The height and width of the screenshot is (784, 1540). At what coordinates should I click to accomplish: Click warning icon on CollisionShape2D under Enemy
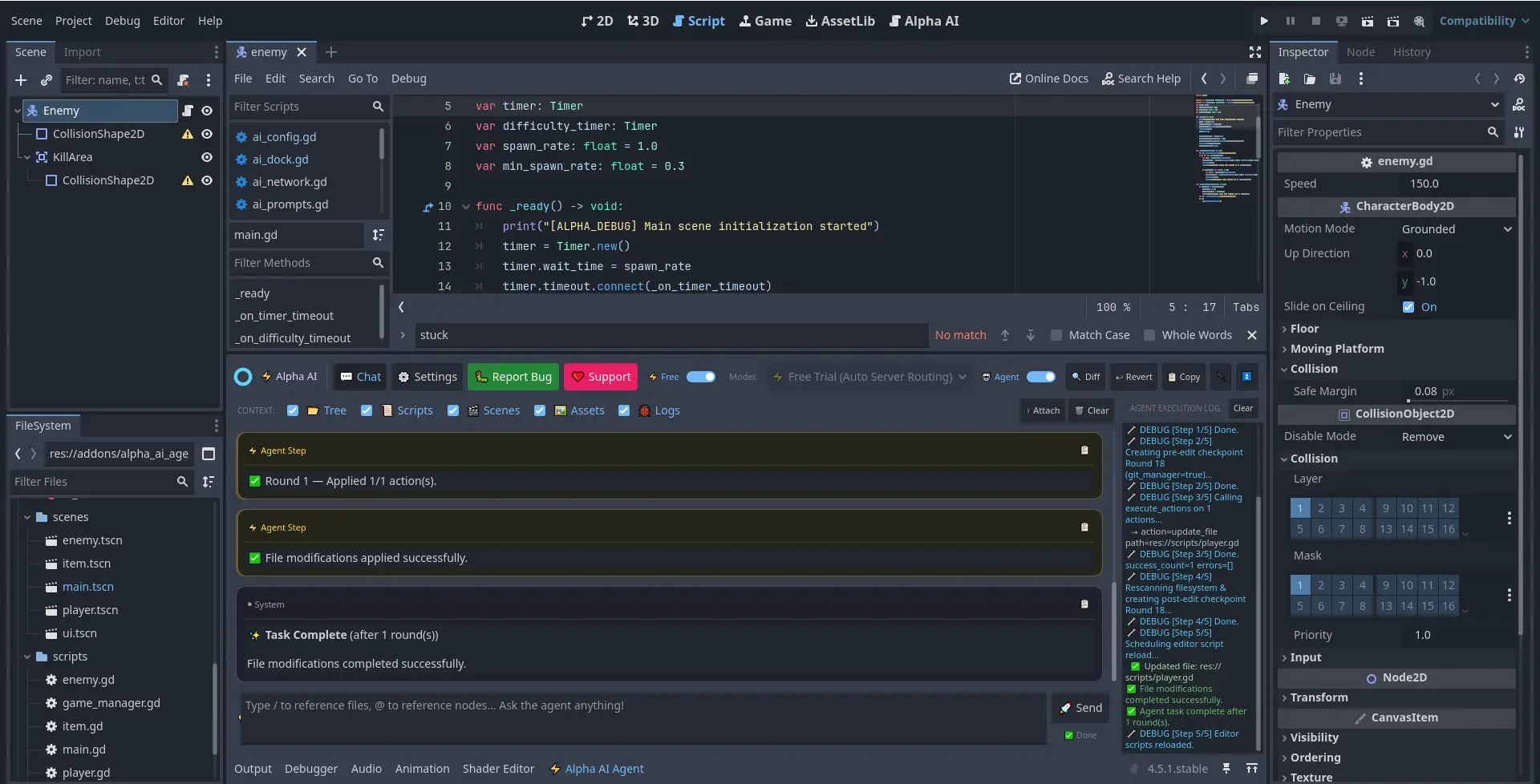(x=188, y=134)
